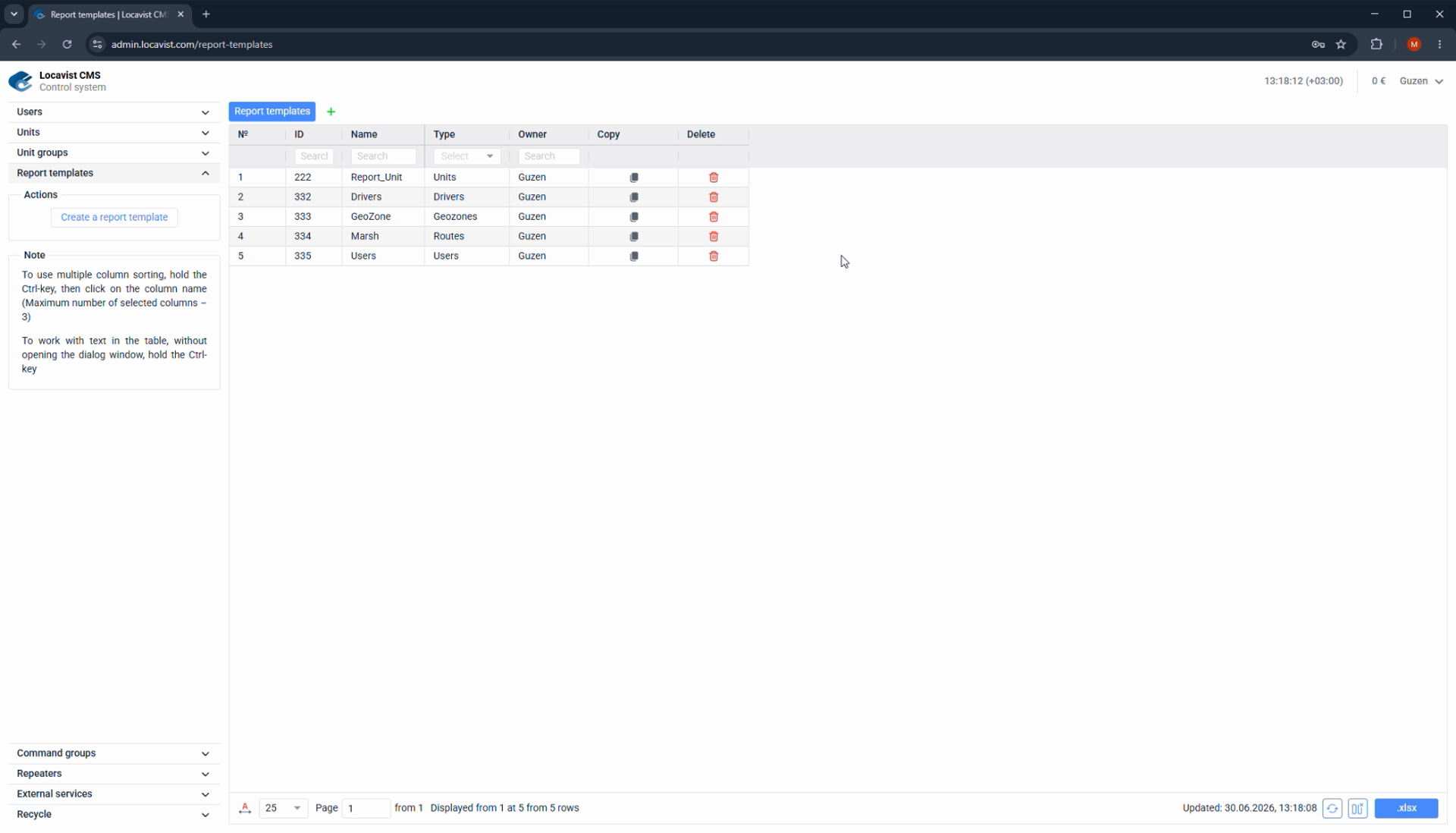This screenshot has height=833, width=1456.
Task: Click the Routes type cell
Action: 467,237
